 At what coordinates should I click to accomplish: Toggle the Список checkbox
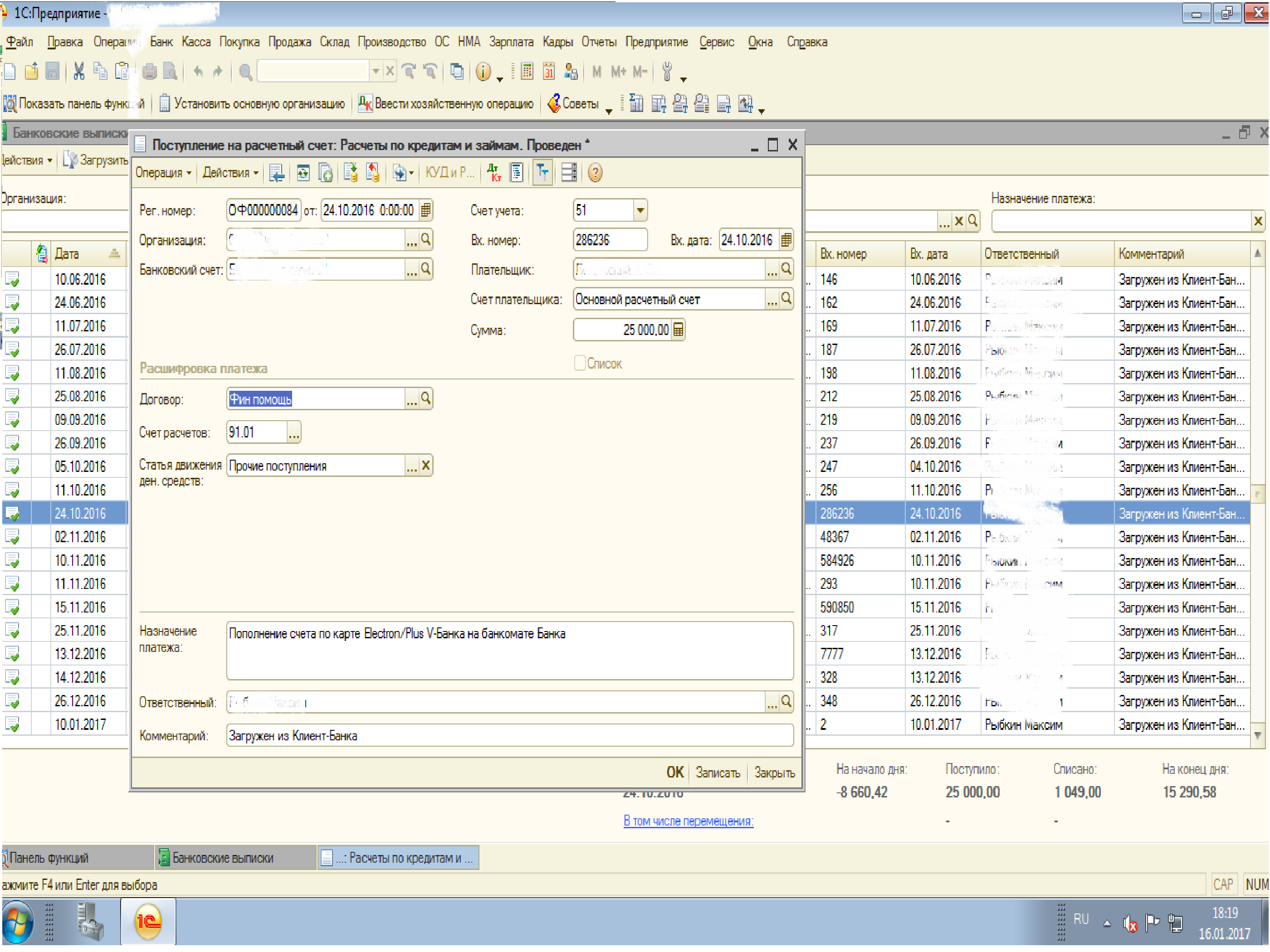[x=580, y=363]
